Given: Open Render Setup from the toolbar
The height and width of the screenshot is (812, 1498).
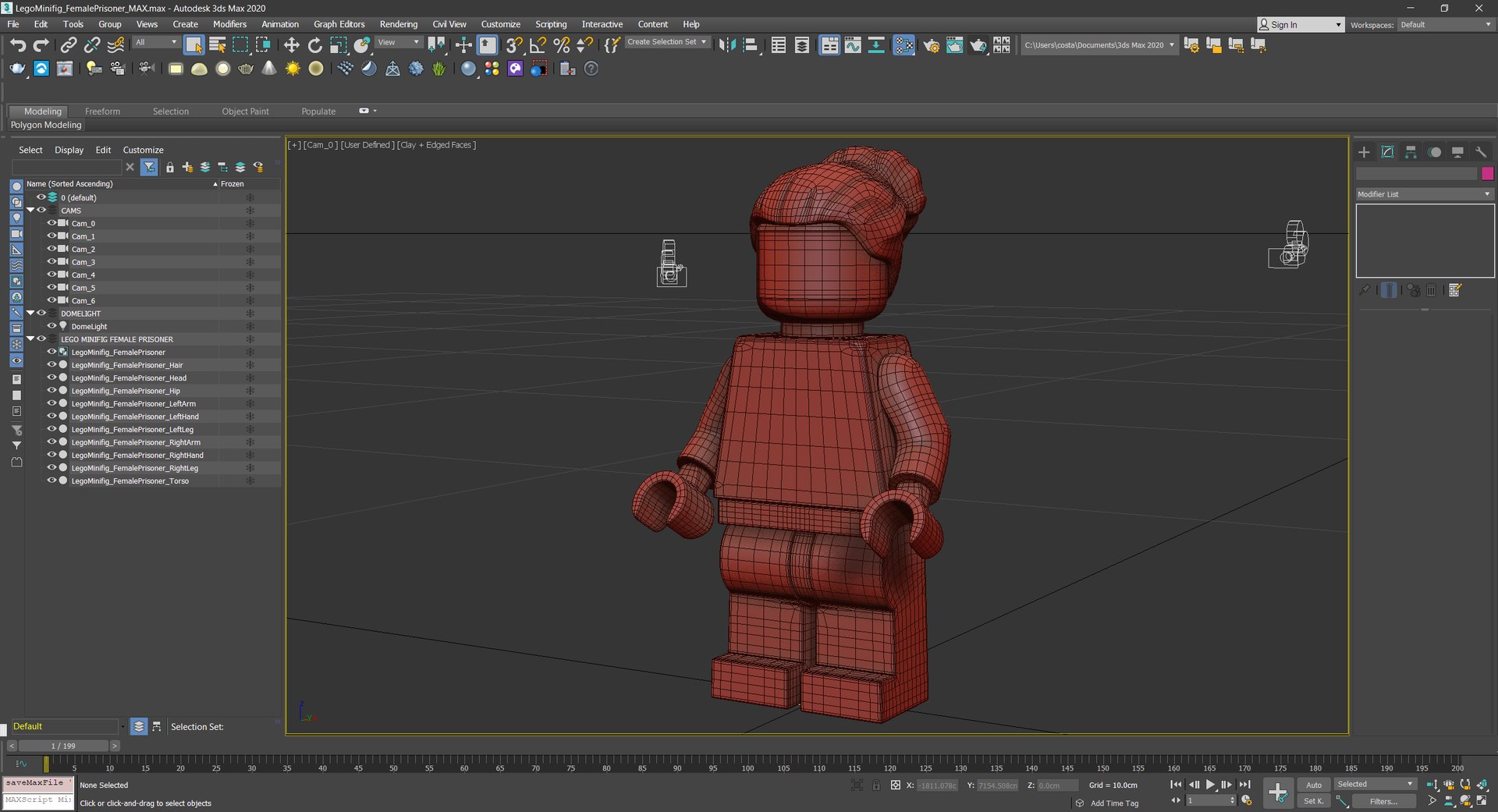Looking at the screenshot, I should [x=931, y=45].
